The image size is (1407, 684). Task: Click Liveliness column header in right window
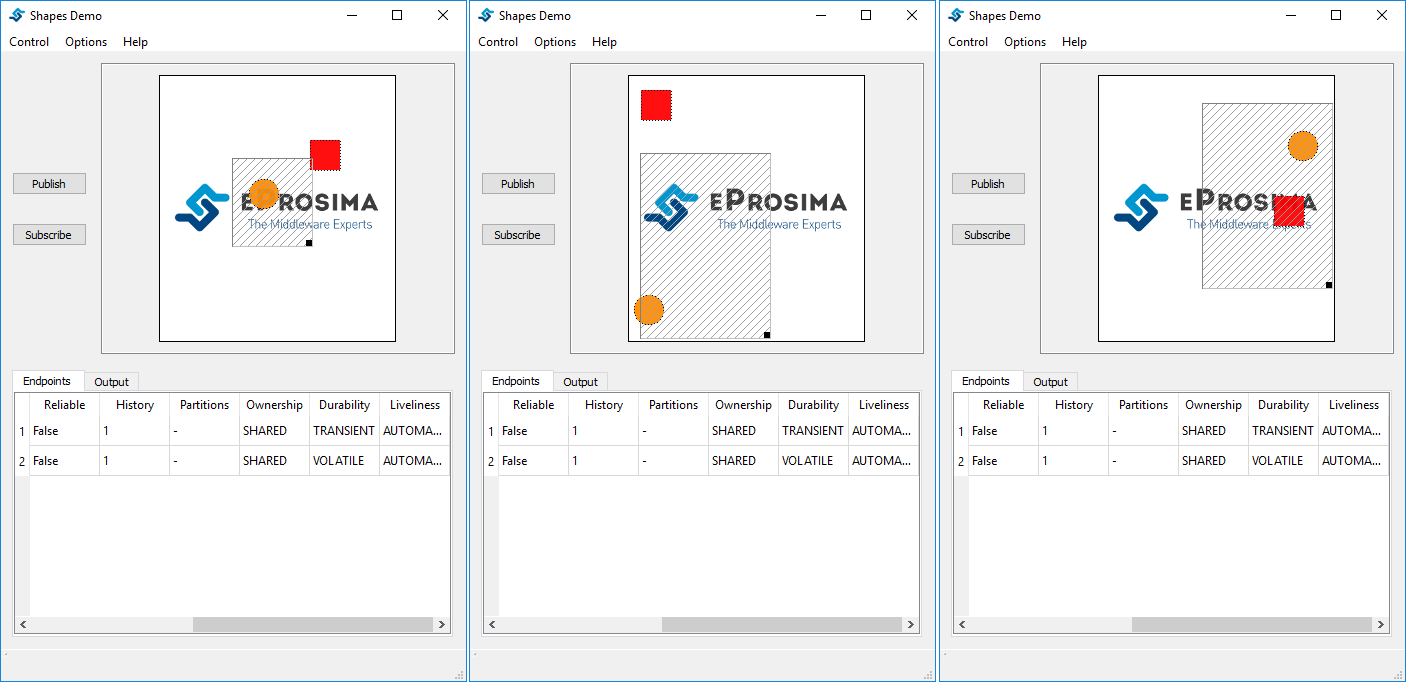(1354, 405)
